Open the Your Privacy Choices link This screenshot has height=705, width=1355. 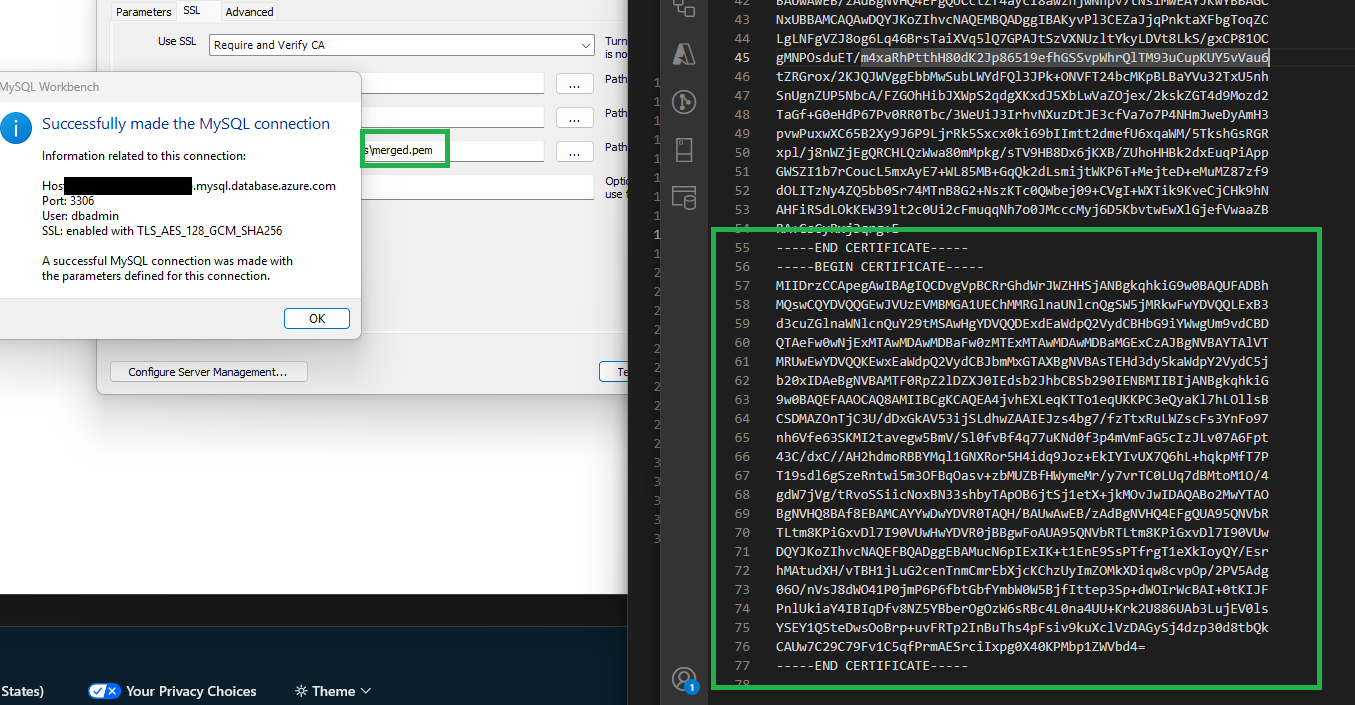pos(191,691)
